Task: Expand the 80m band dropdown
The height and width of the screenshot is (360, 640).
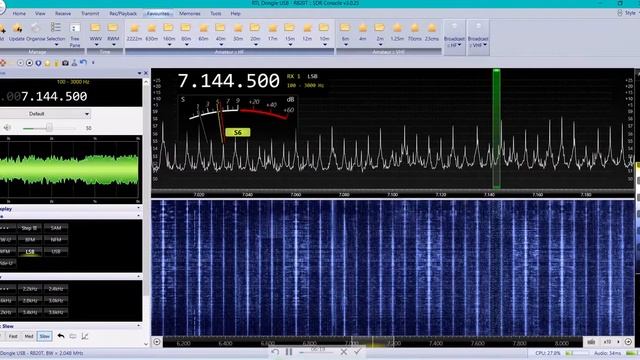Action: click(x=186, y=44)
